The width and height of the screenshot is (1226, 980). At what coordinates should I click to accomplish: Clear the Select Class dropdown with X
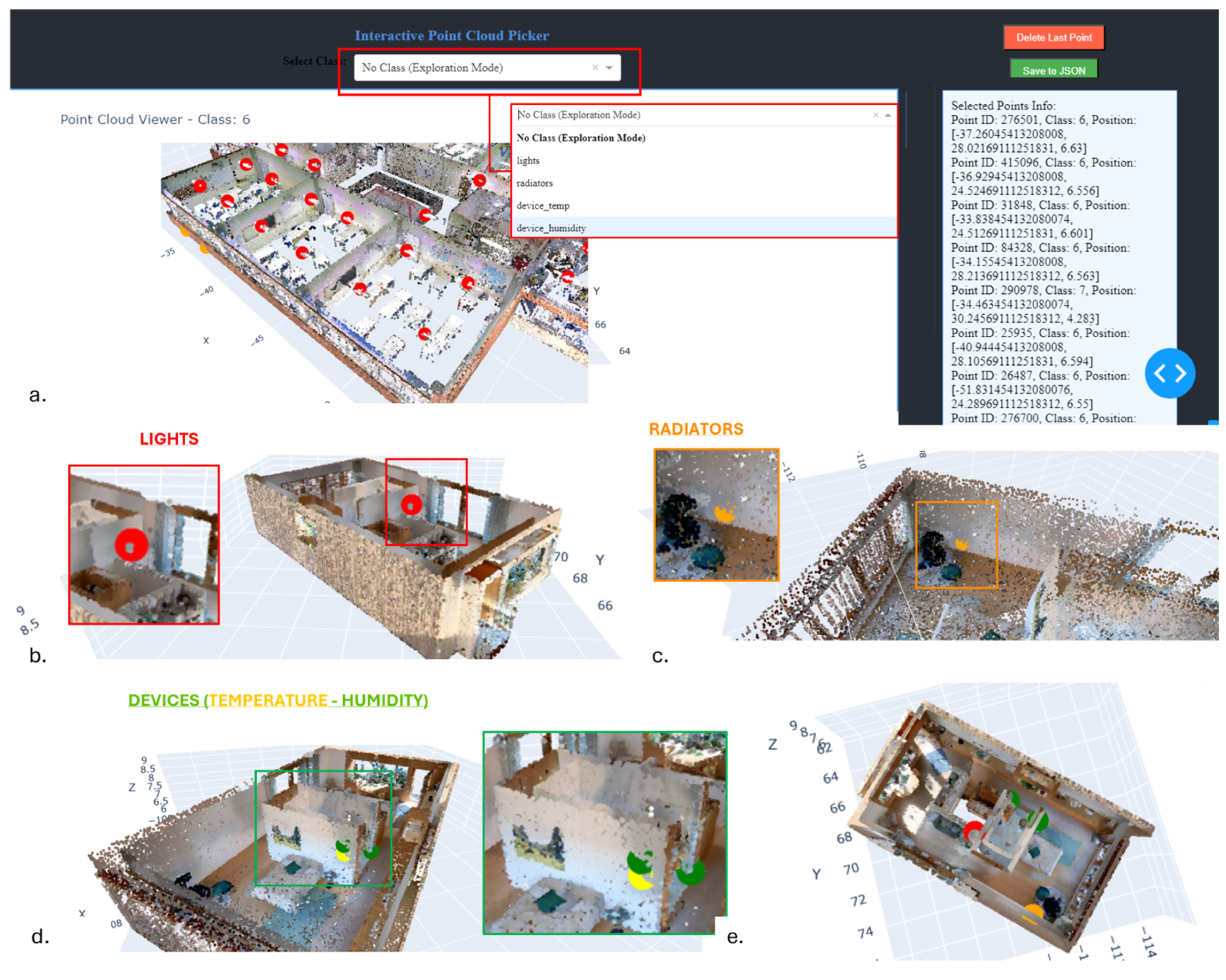(x=595, y=68)
